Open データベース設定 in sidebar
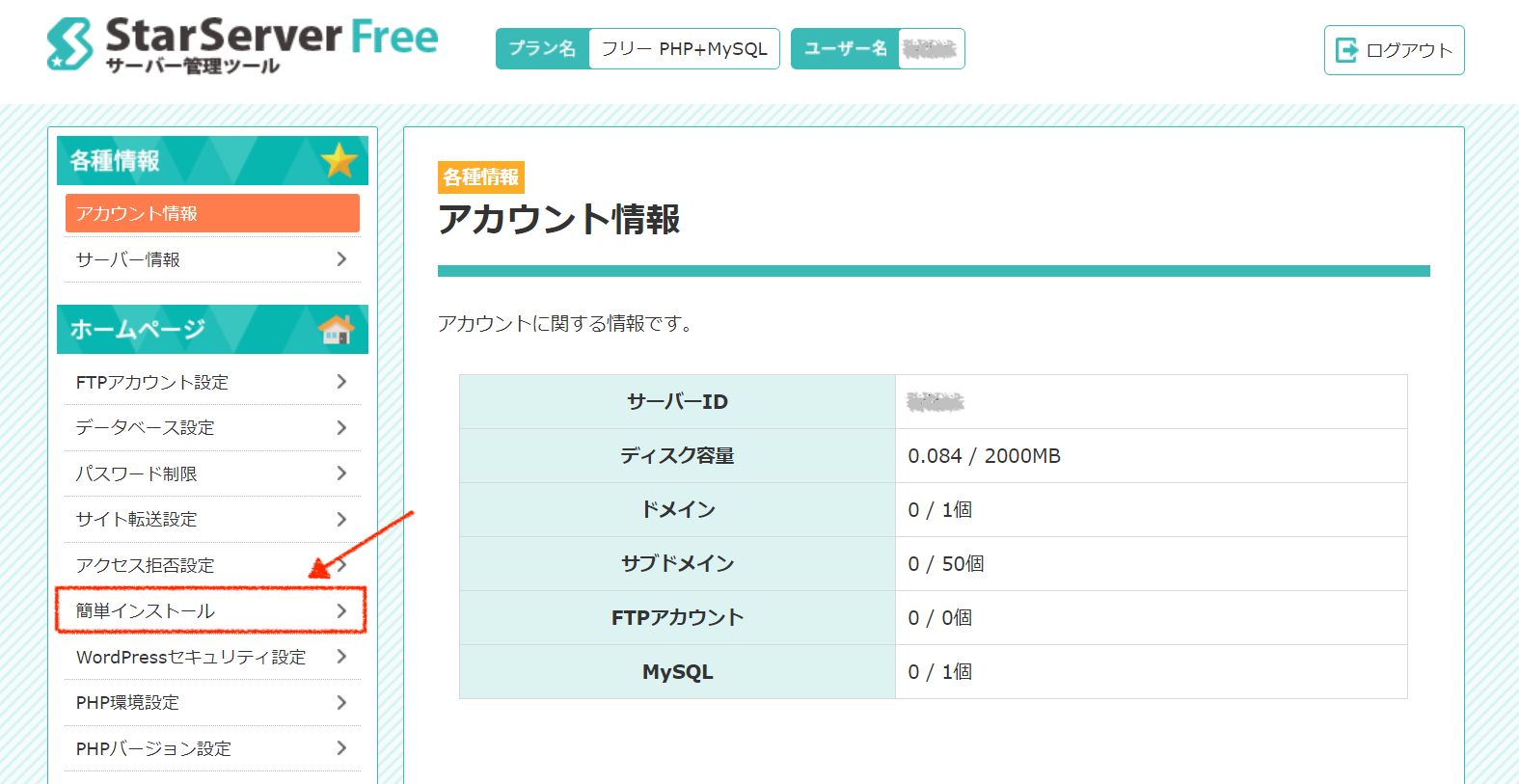Image resolution: width=1519 pixels, height=784 pixels. click(x=212, y=427)
